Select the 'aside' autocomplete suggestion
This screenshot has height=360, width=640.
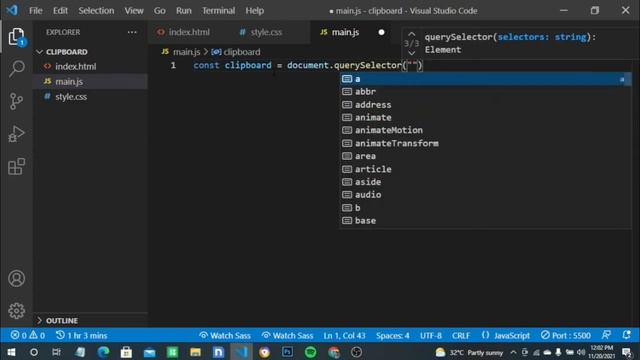486,182
